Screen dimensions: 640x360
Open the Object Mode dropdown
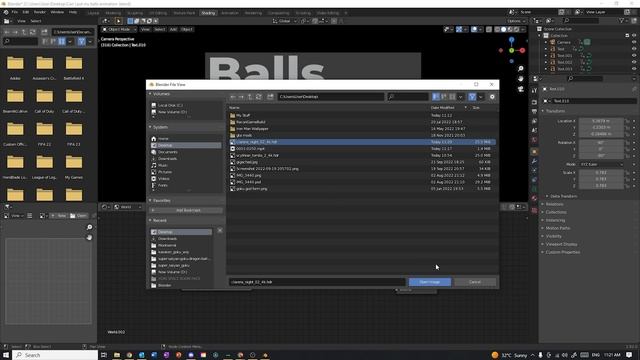click(x=119, y=29)
